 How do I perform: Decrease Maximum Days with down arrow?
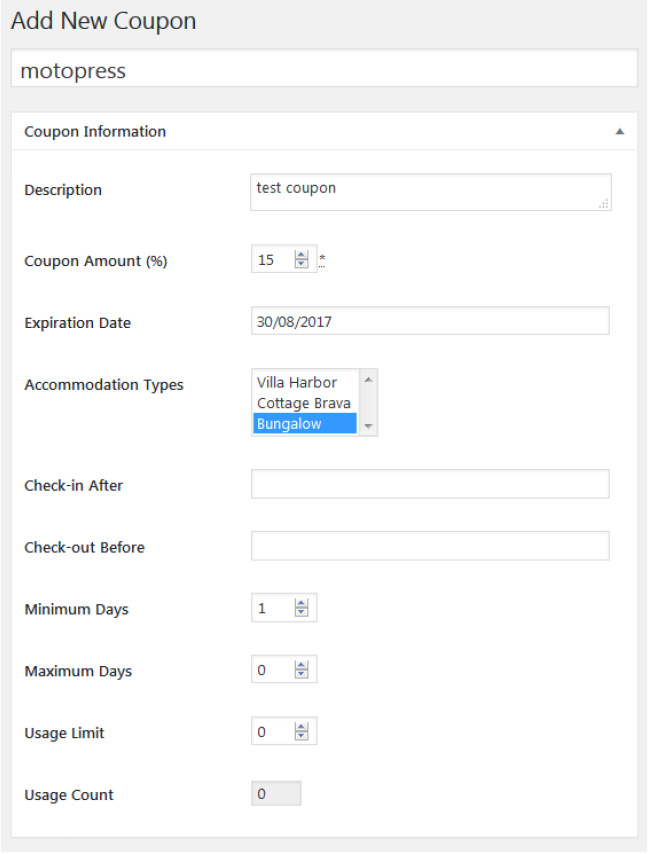pyautogui.click(x=301, y=676)
